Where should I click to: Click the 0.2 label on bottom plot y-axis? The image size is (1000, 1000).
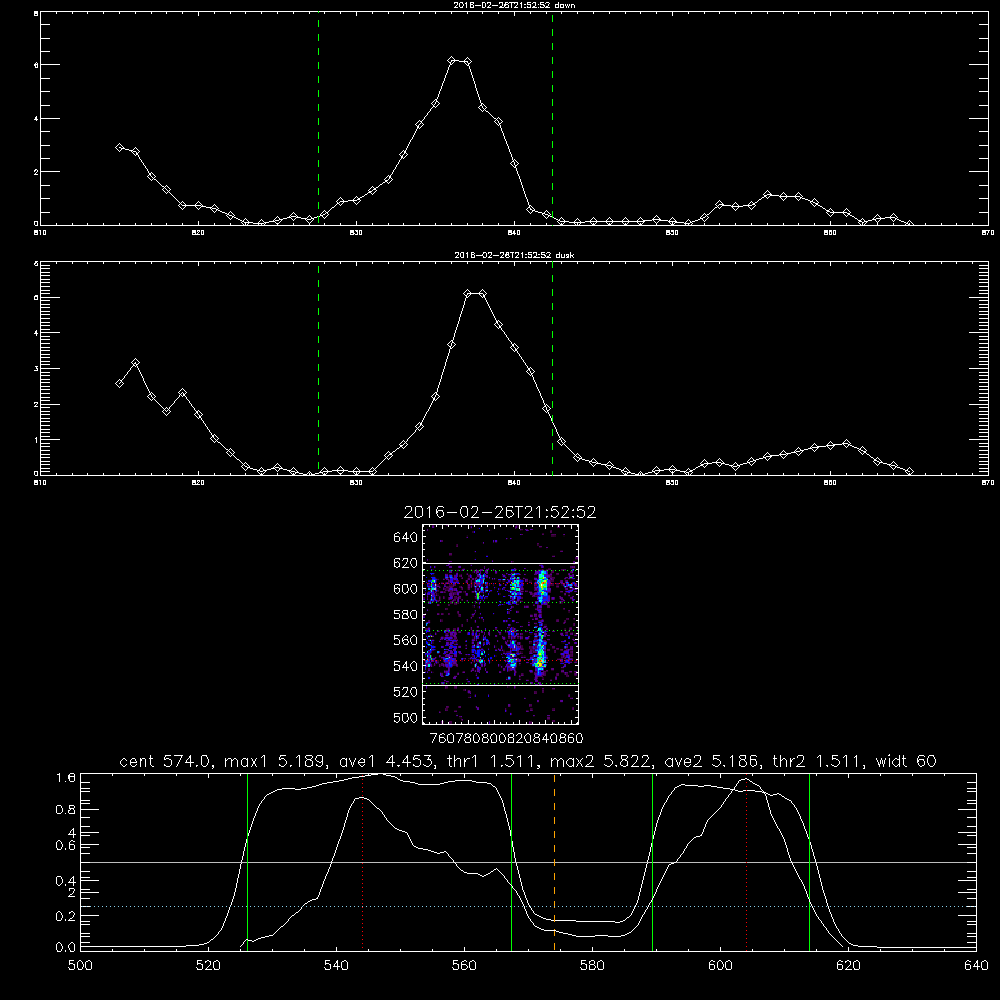pyautogui.click(x=66, y=916)
